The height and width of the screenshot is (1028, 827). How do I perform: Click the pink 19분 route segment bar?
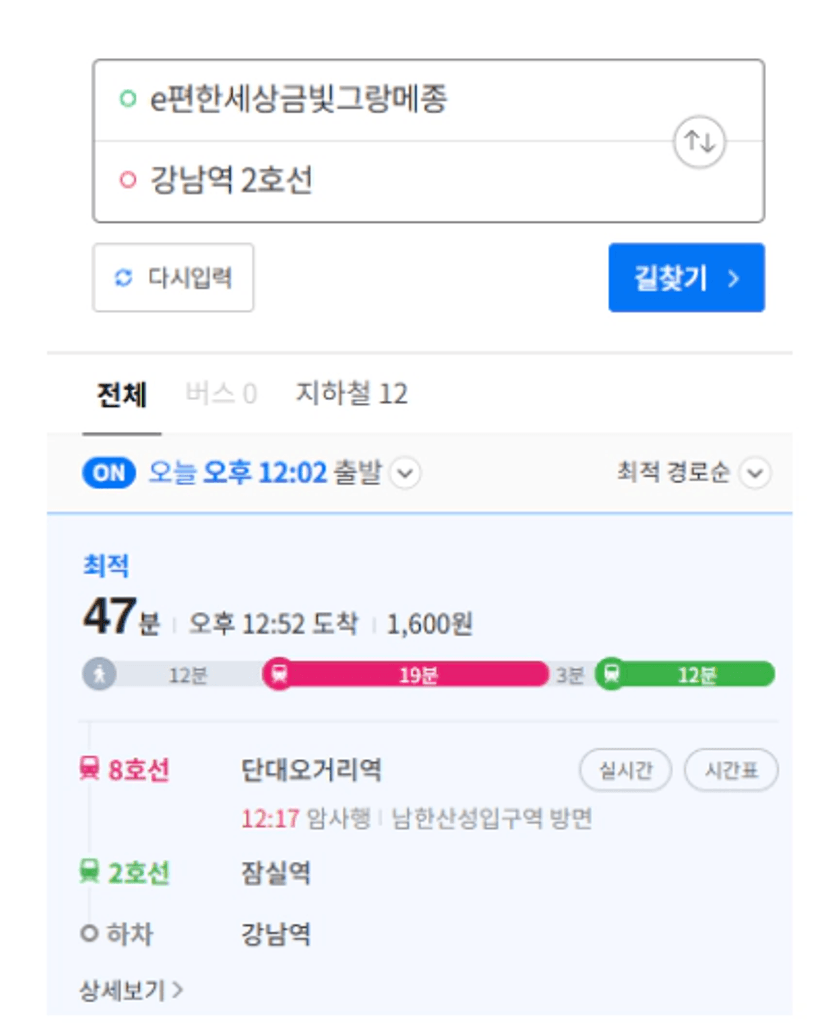(x=418, y=674)
